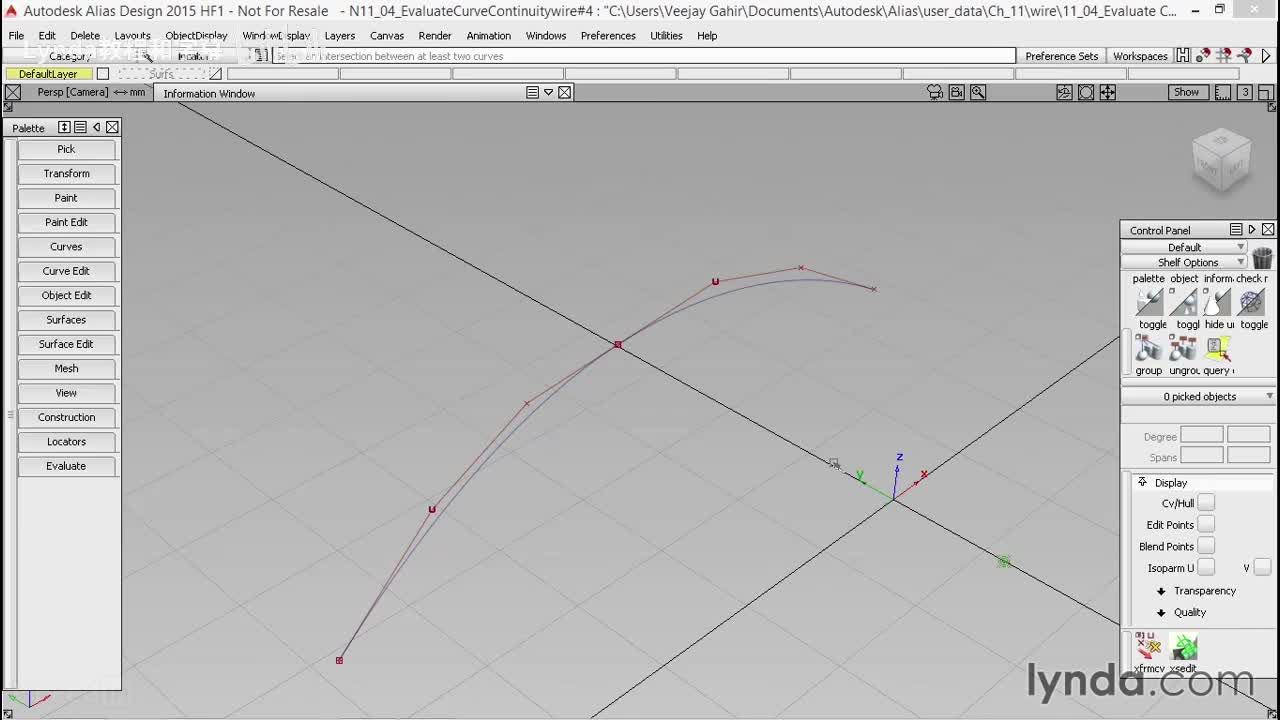This screenshot has height=720, width=1280.
Task: Collapse the Palette with left arrow
Action: [x=96, y=127]
